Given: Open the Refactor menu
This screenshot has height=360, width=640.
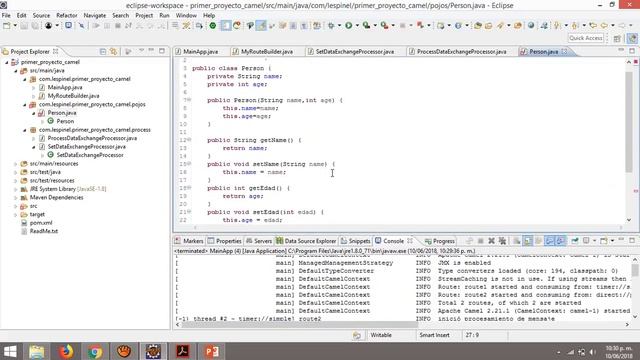Looking at the screenshot, I should [x=67, y=15].
